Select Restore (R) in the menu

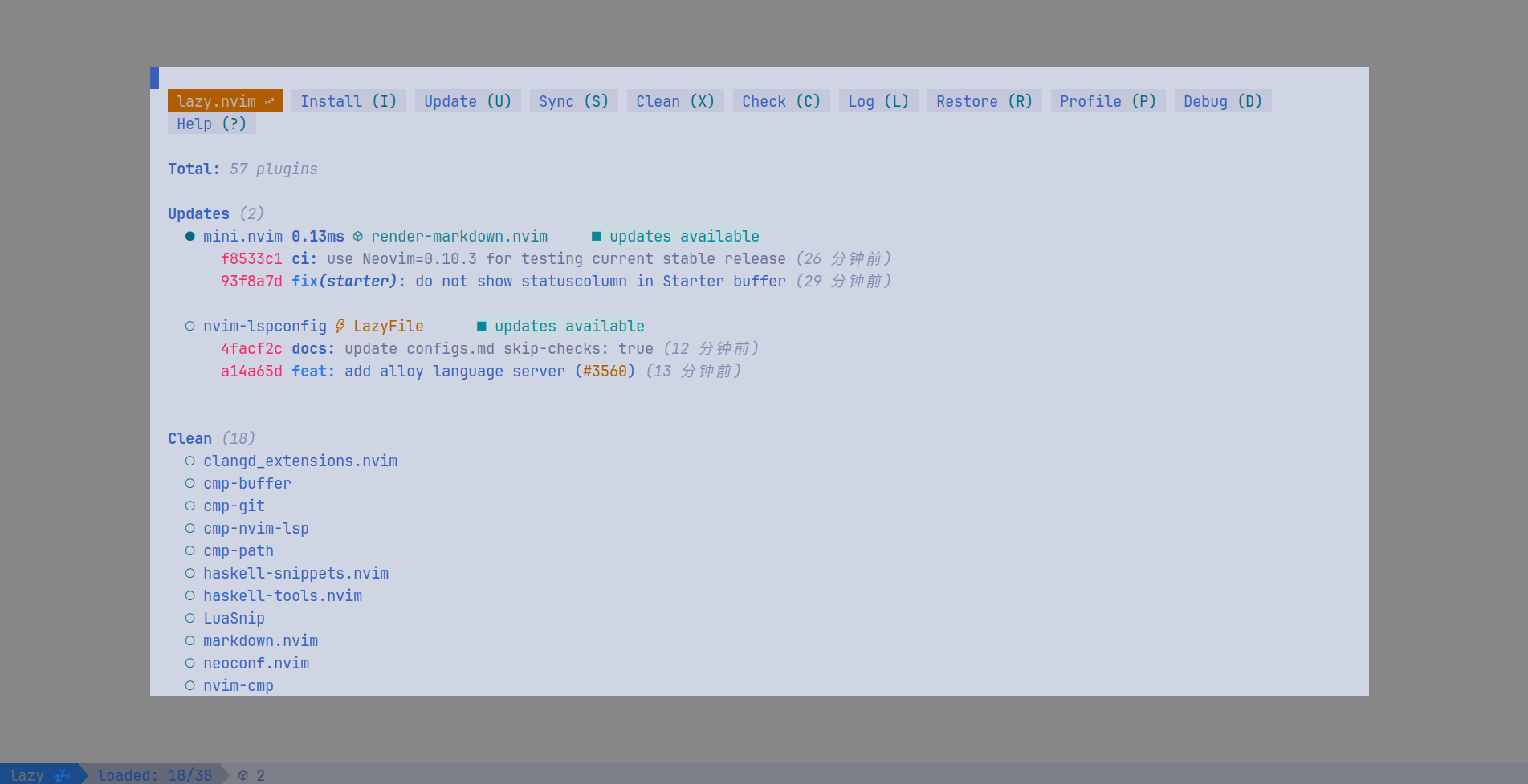[984, 101]
